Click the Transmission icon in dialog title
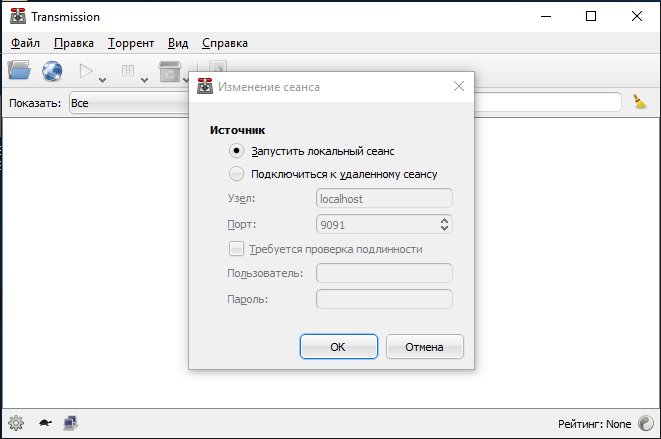 tap(205, 86)
